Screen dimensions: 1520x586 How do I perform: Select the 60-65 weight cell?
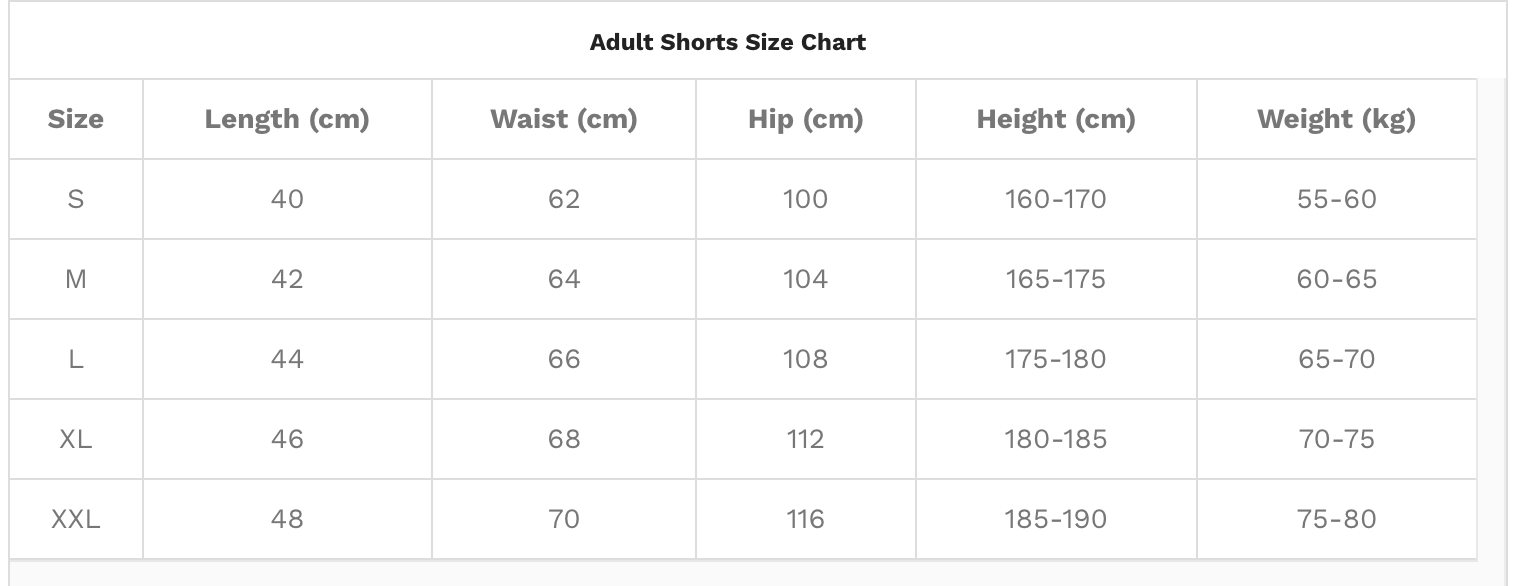point(1337,279)
